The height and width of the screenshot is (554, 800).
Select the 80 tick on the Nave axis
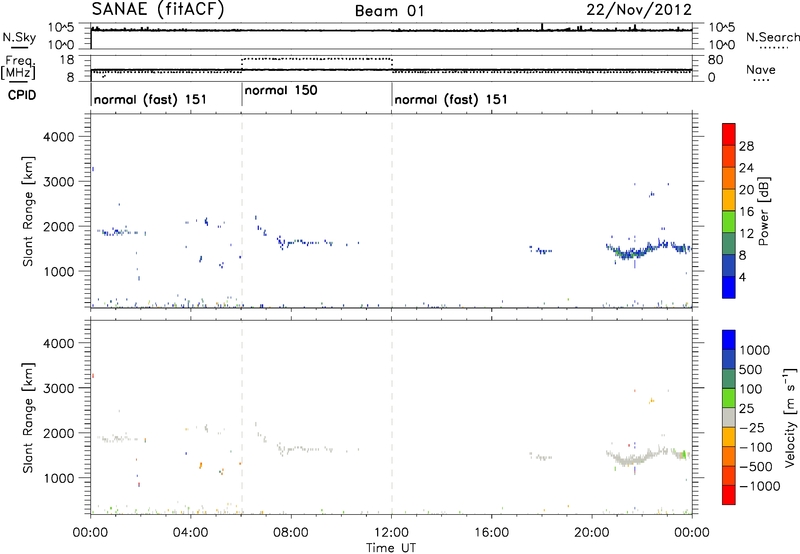(x=715, y=60)
